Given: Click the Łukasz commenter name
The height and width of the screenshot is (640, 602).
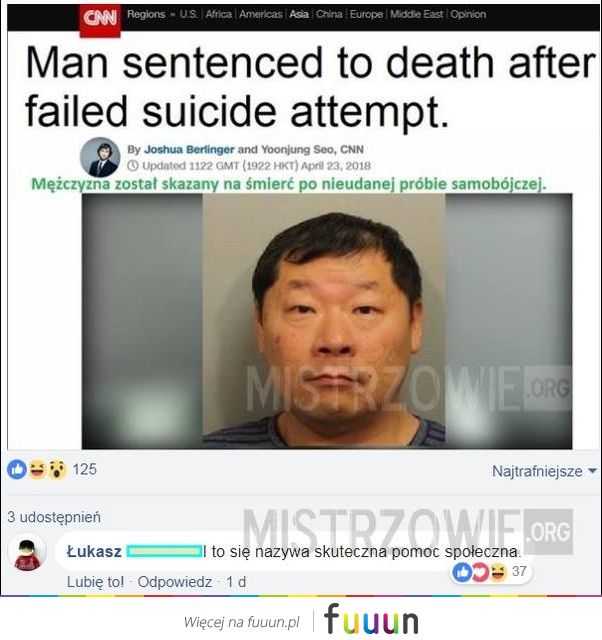Looking at the screenshot, I should pos(94,552).
